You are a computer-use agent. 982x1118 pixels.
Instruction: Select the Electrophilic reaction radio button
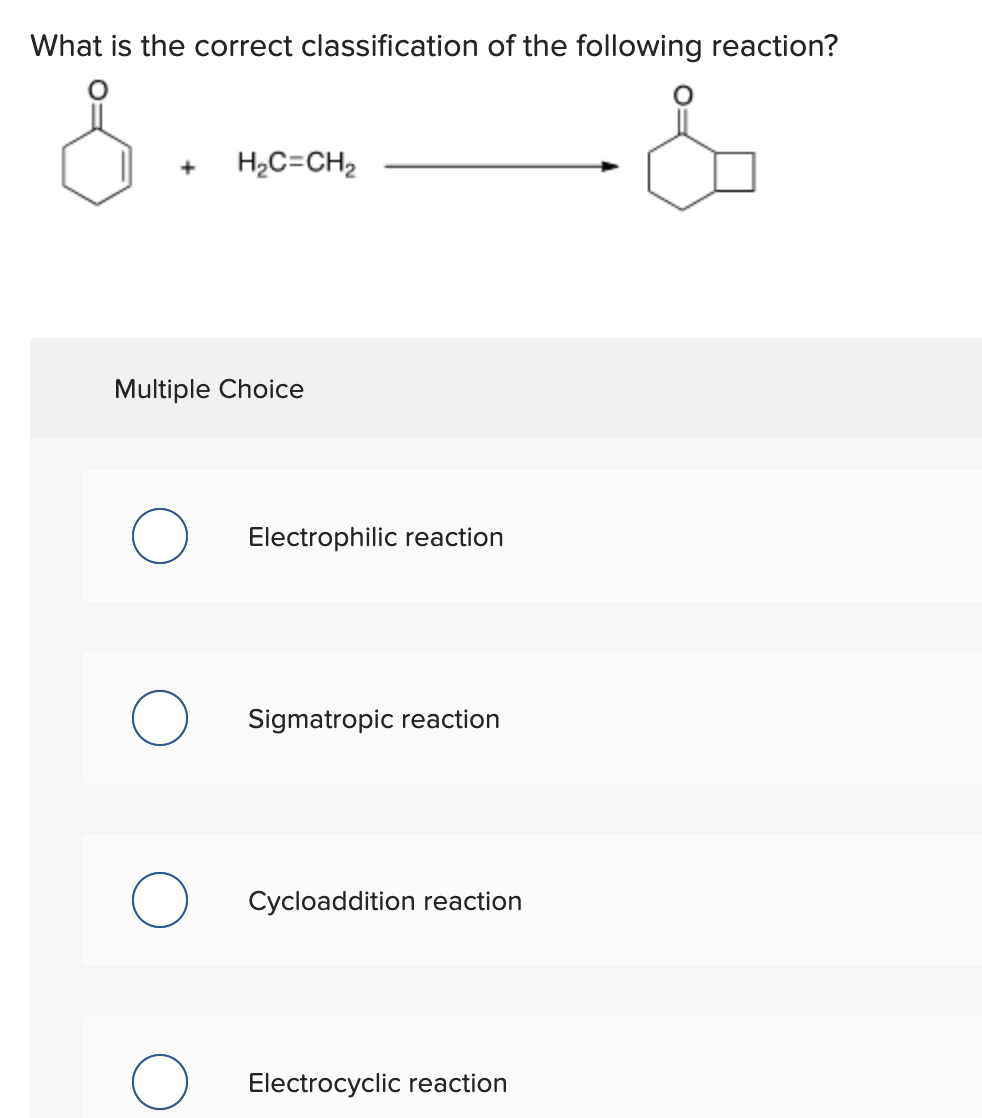coord(159,536)
